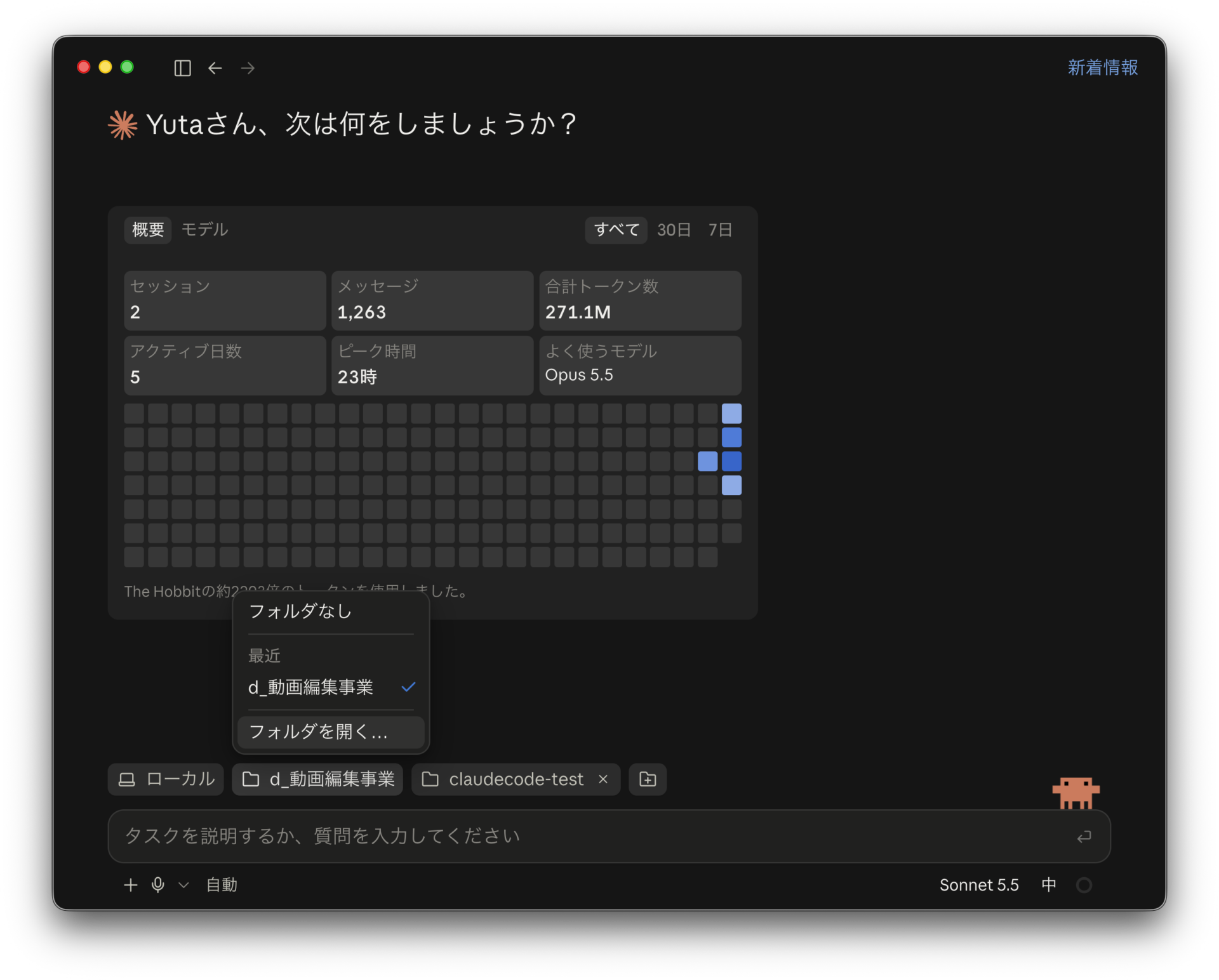The width and height of the screenshot is (1219, 980).
Task: Click the メッセージ 1,263 stat card
Action: click(x=432, y=300)
